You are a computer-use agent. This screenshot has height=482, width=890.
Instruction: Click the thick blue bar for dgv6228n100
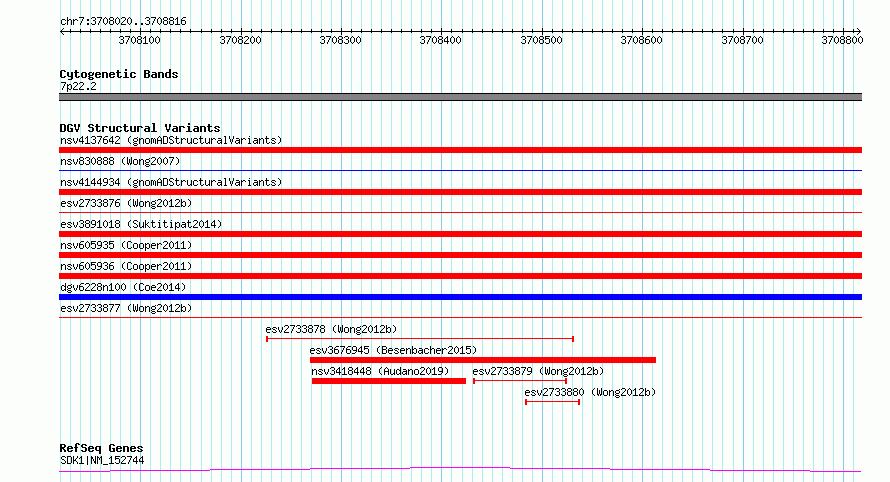pos(460,297)
